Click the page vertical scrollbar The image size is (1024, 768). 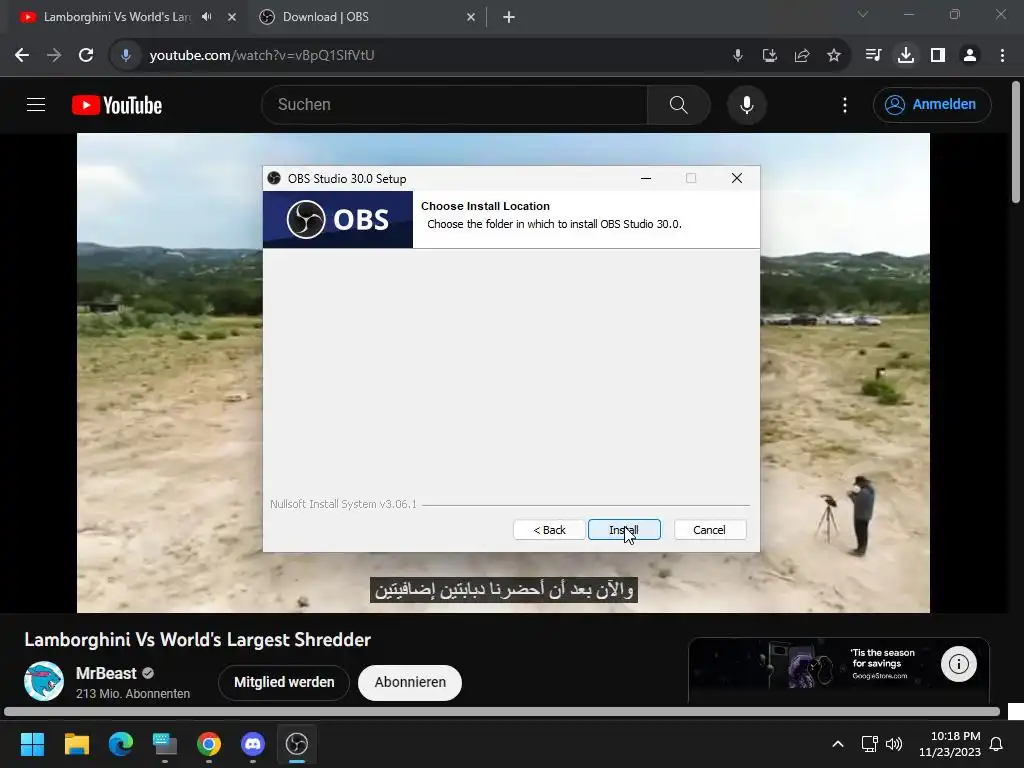[1016, 142]
